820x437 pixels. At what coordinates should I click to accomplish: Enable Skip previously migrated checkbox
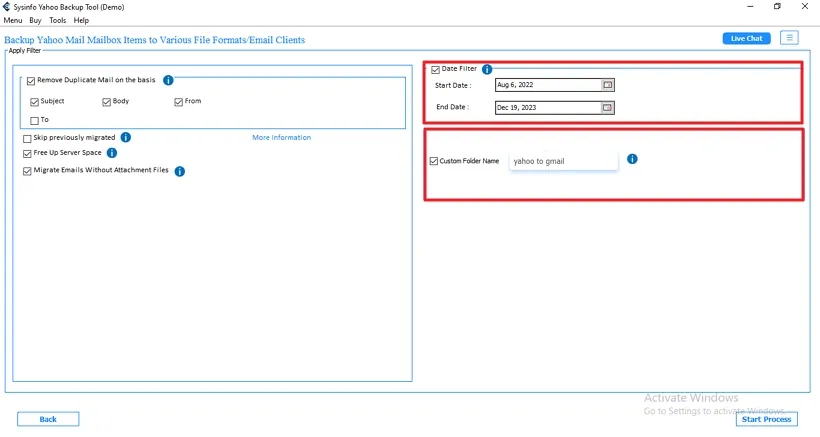tap(27, 139)
